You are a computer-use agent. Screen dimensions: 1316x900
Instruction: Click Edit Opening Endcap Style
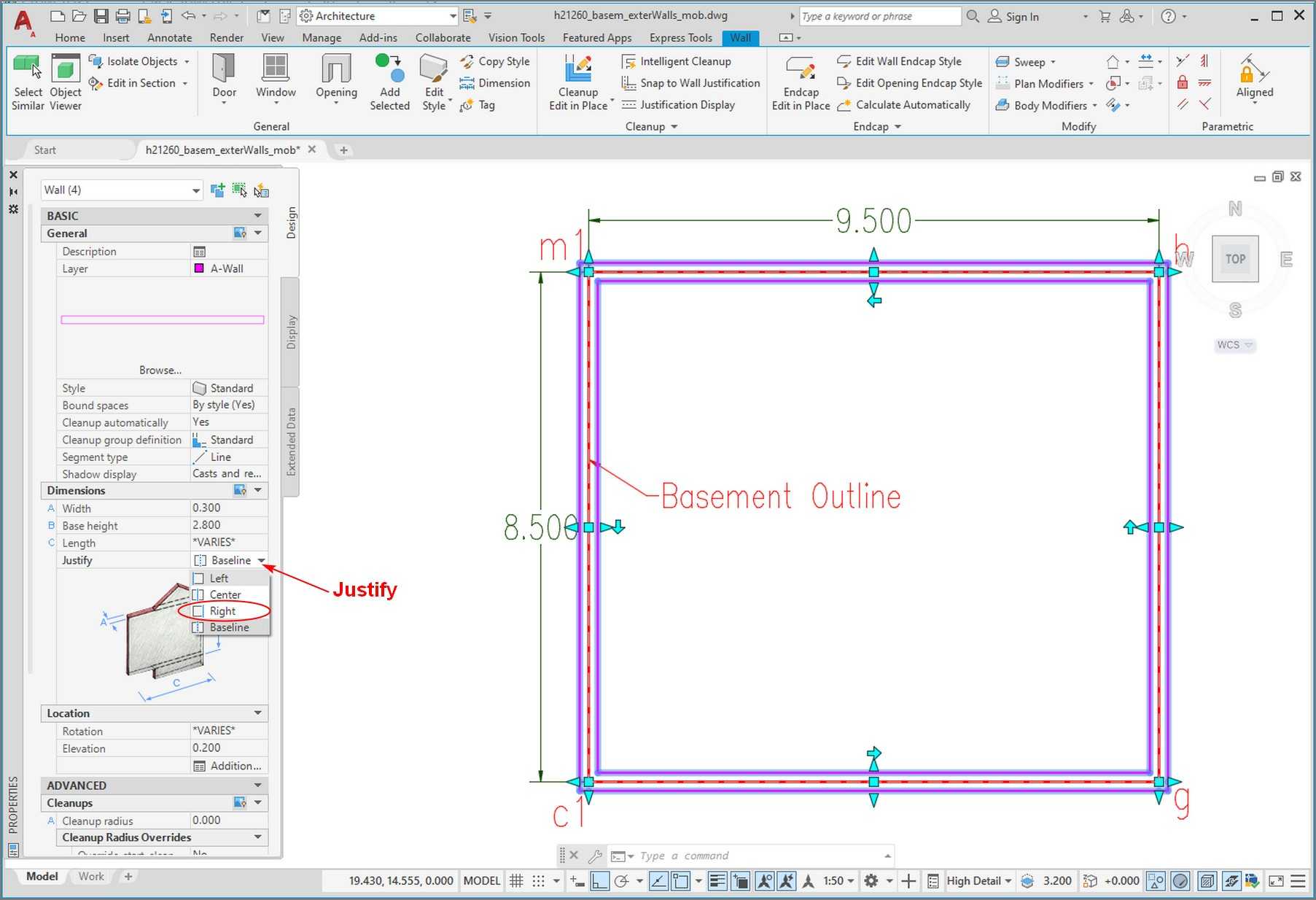(x=910, y=83)
